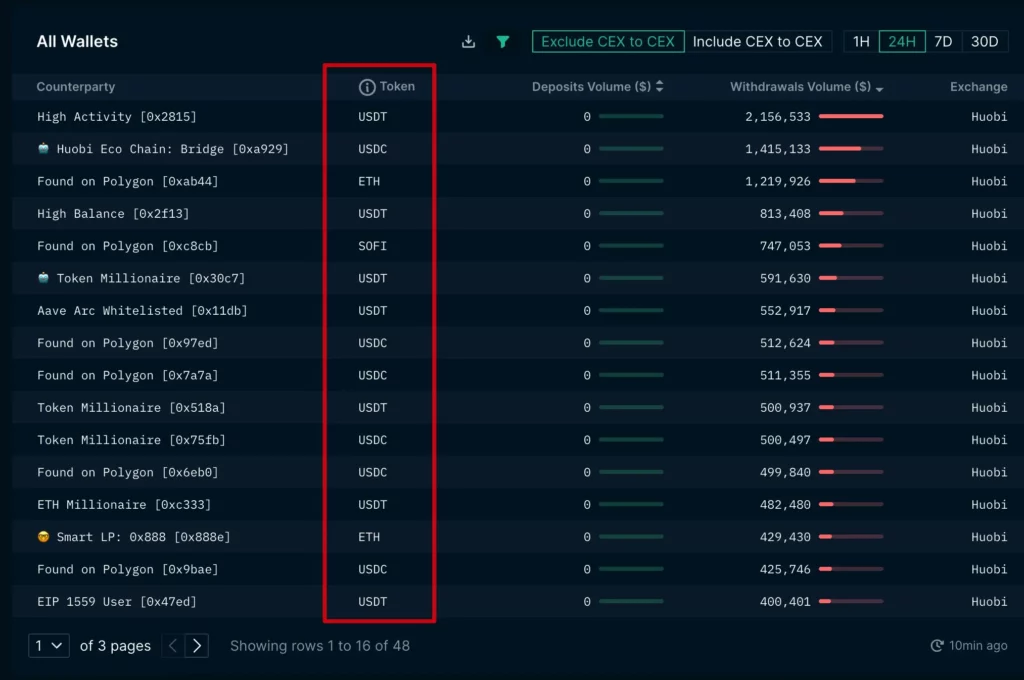The width and height of the screenshot is (1024, 680).
Task: Go to previous page with left arrow
Action: pyautogui.click(x=173, y=645)
